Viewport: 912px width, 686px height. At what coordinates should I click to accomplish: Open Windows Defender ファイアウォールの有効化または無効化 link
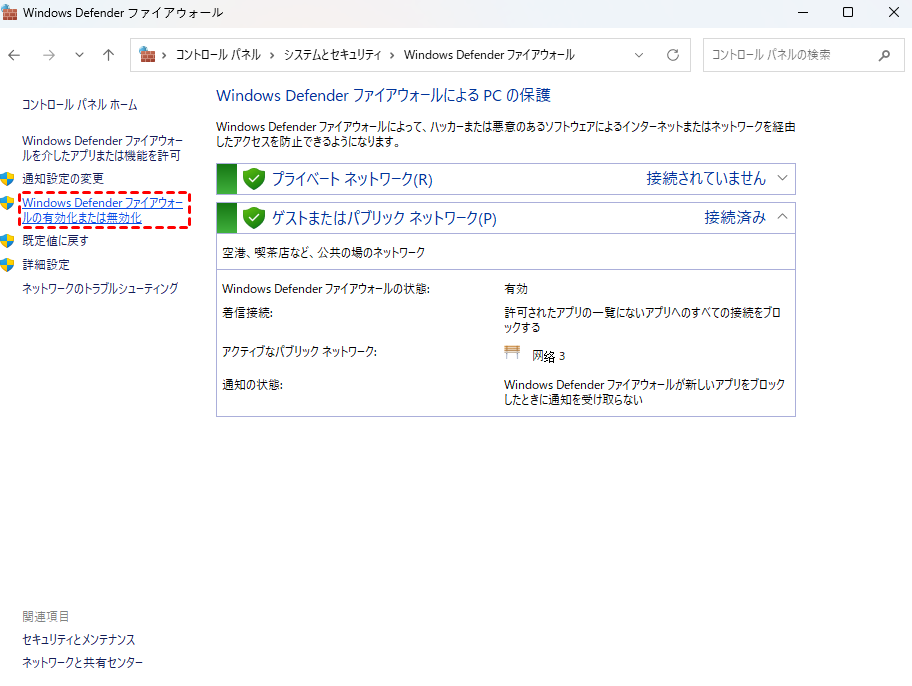click(x=102, y=210)
